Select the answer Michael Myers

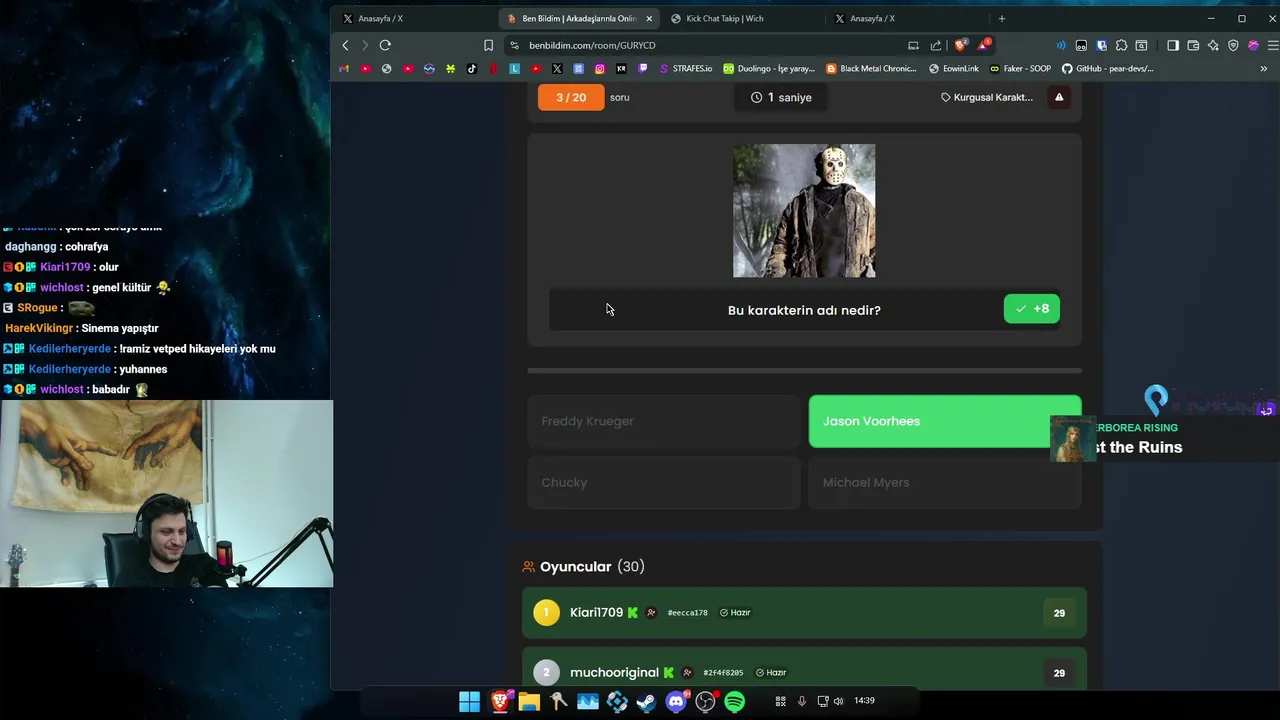point(945,482)
